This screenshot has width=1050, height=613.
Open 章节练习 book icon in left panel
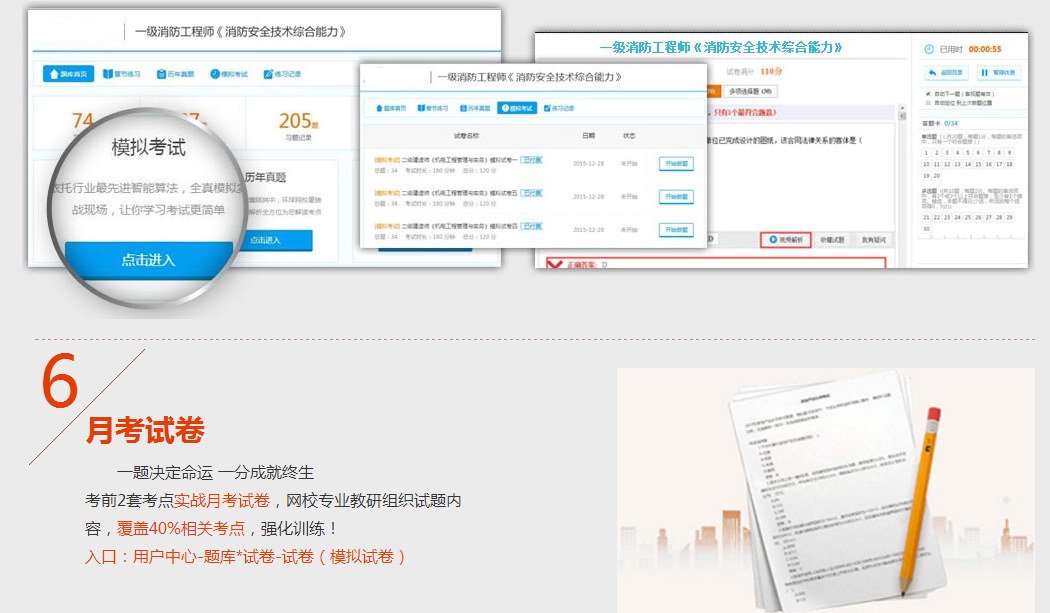pos(109,74)
